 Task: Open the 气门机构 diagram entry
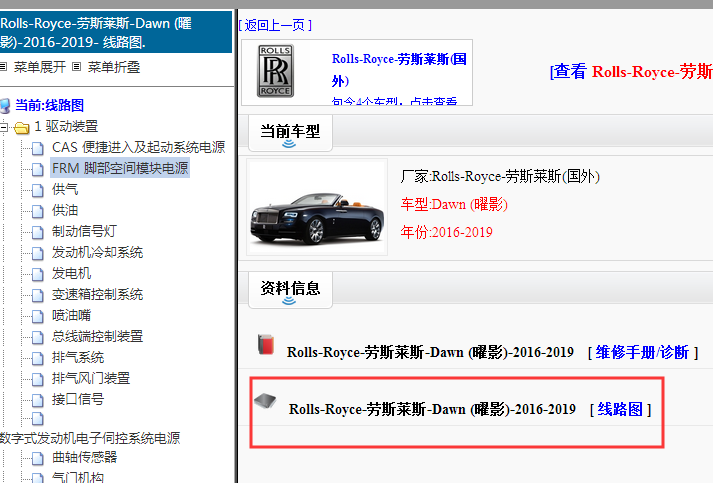point(78,477)
